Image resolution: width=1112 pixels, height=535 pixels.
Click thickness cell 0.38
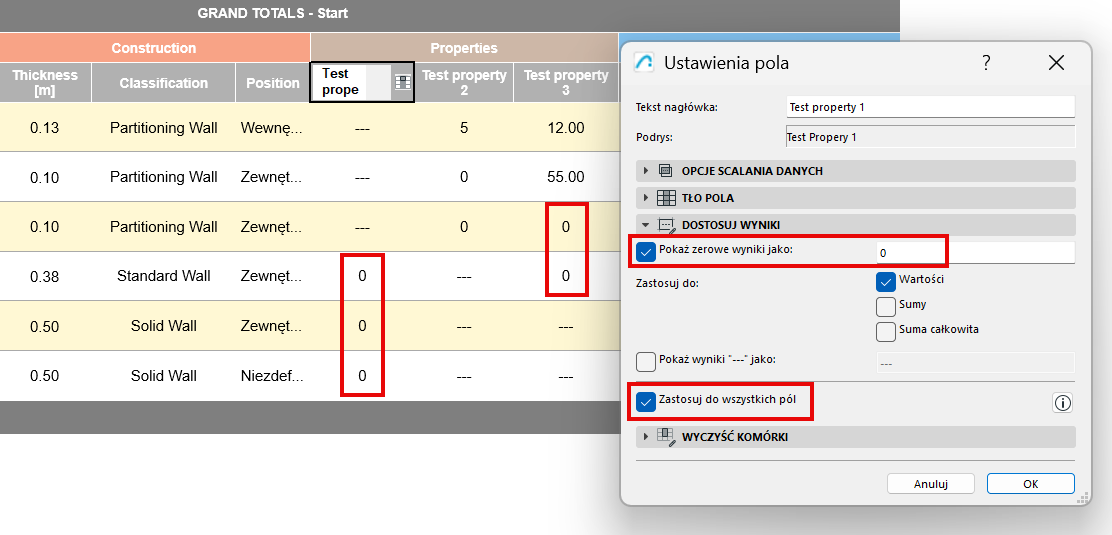[x=45, y=277]
